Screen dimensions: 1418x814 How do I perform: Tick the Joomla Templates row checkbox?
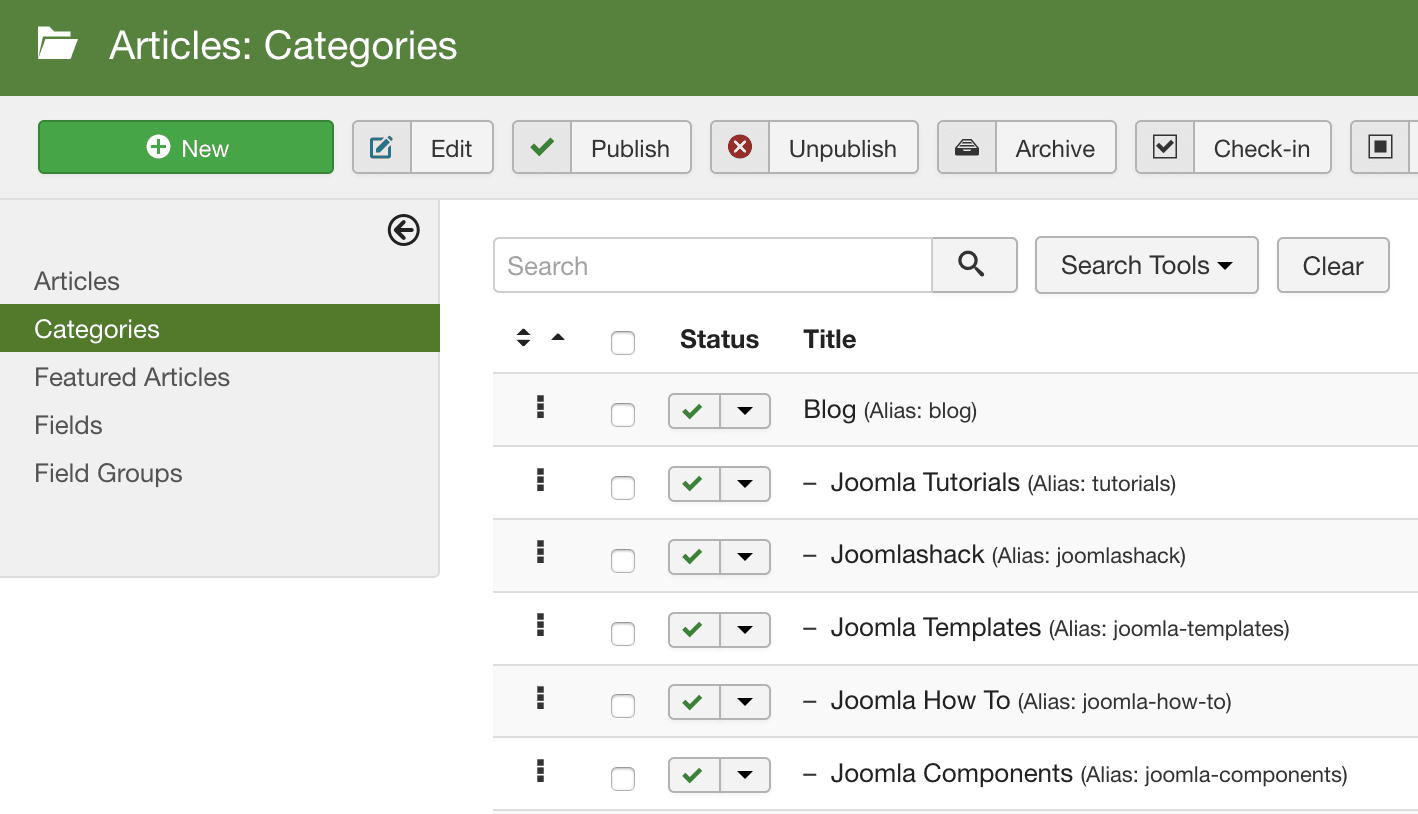[623, 634]
